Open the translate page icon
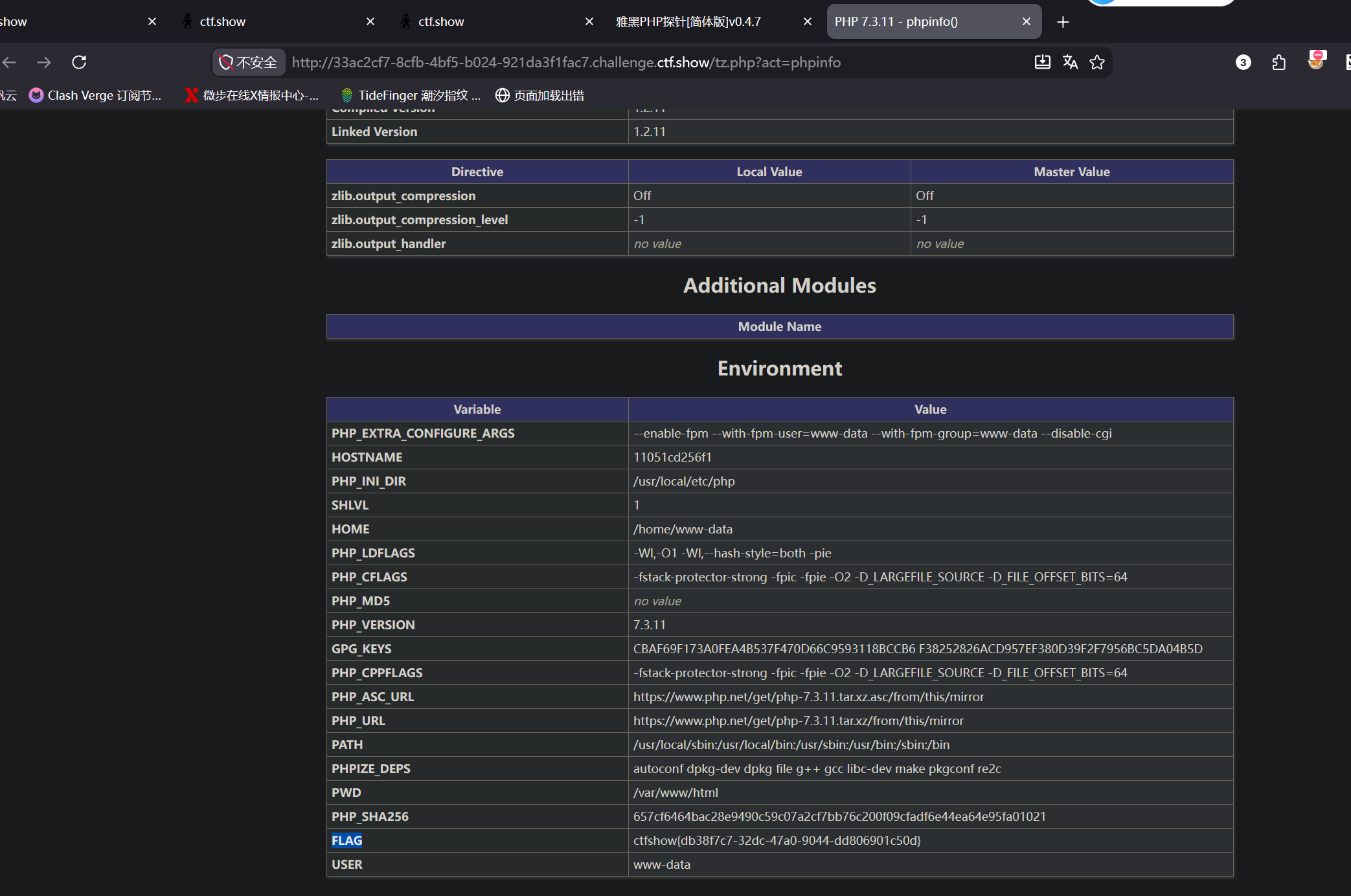This screenshot has height=896, width=1351. point(1070,62)
